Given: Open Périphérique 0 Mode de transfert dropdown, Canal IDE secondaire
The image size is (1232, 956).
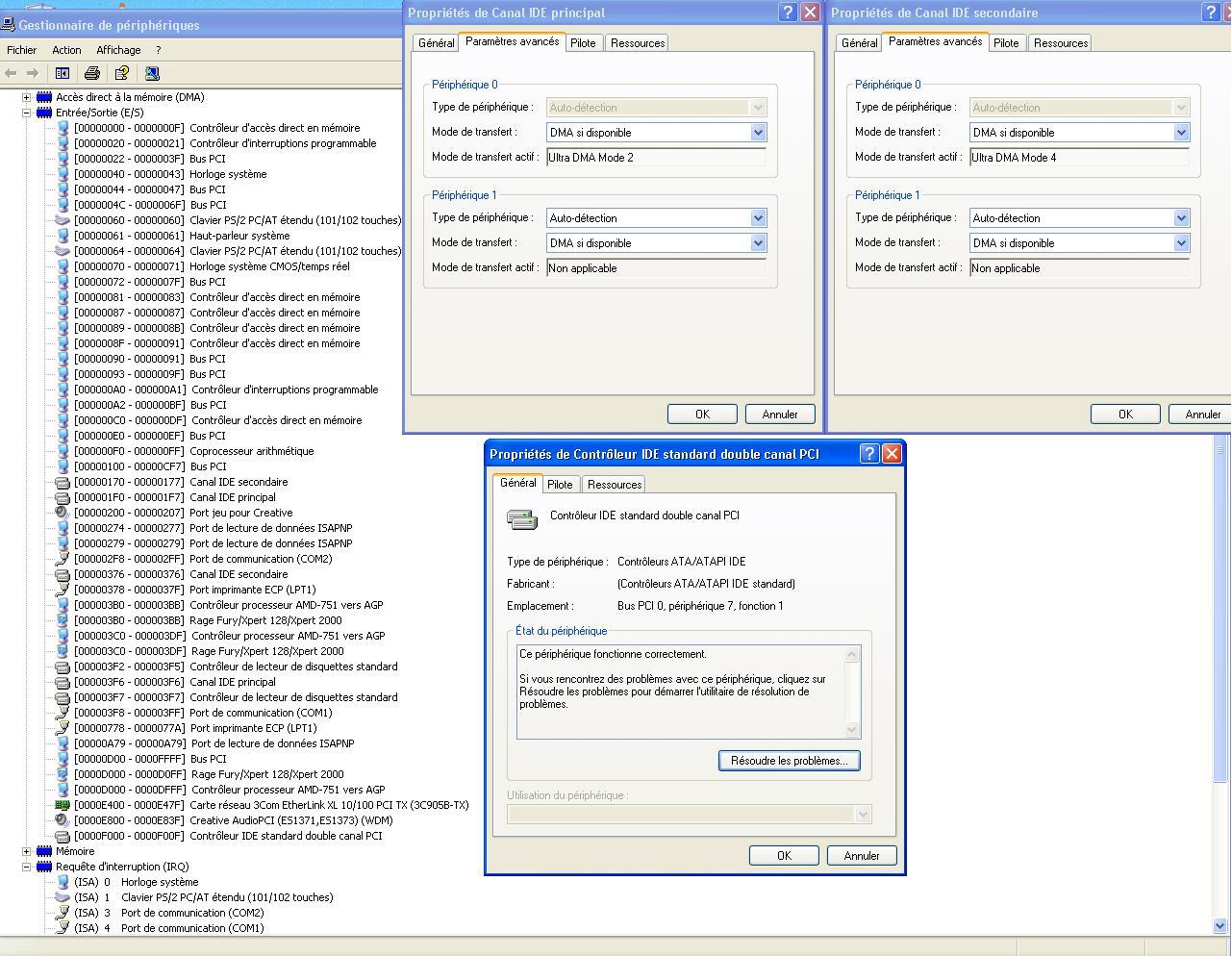Looking at the screenshot, I should (x=1181, y=133).
